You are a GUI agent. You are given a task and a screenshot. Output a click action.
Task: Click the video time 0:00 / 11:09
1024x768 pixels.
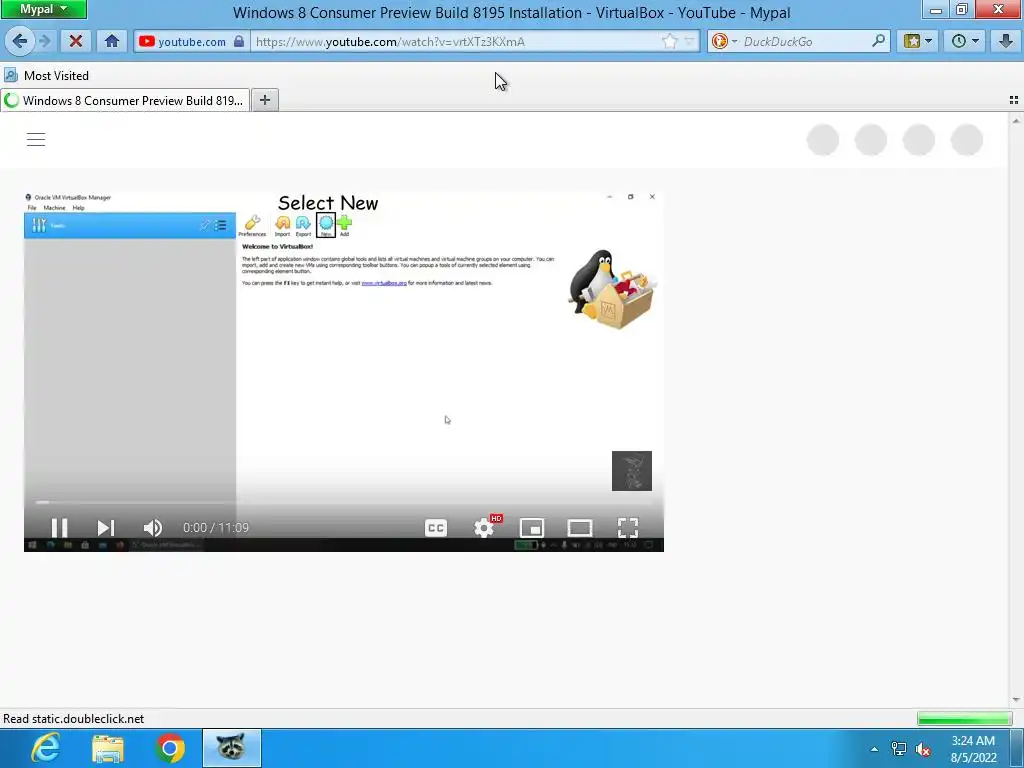point(216,528)
